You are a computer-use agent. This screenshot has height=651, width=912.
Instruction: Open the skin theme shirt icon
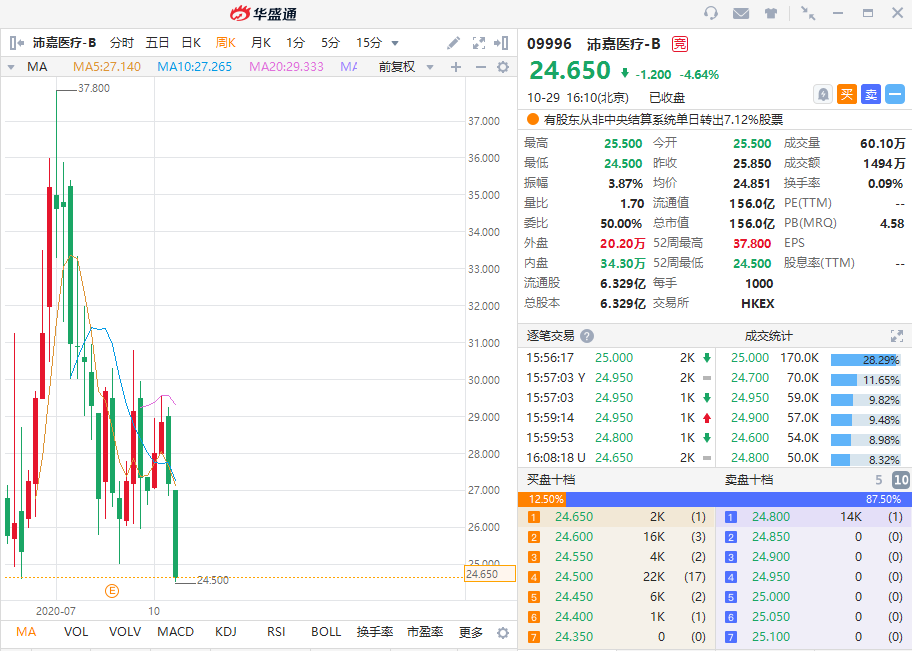coord(771,13)
